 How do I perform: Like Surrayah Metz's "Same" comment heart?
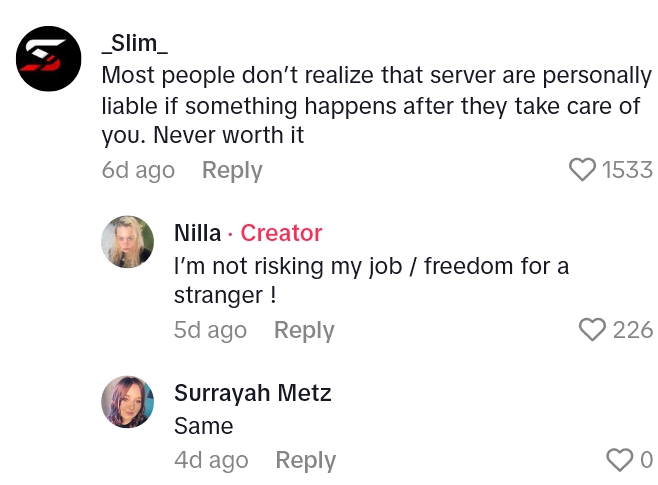click(620, 460)
